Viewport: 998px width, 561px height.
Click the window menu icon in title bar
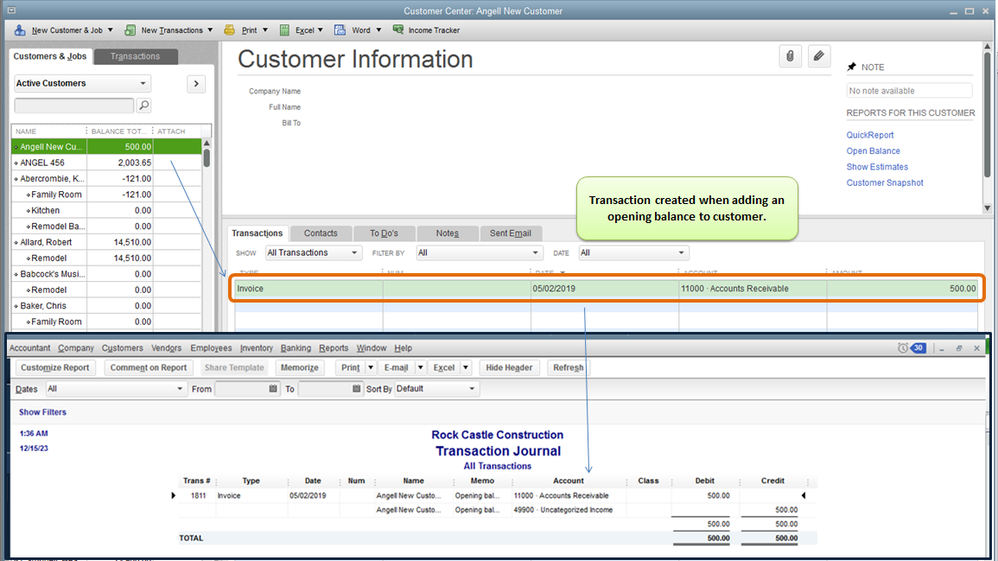coord(11,10)
